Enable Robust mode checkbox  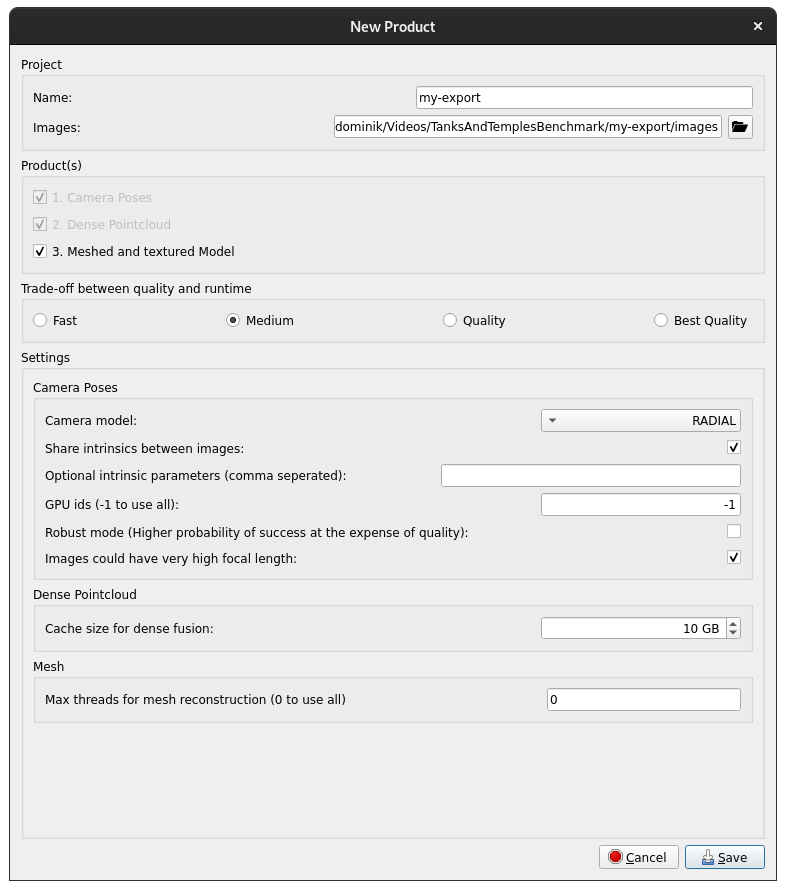(733, 532)
